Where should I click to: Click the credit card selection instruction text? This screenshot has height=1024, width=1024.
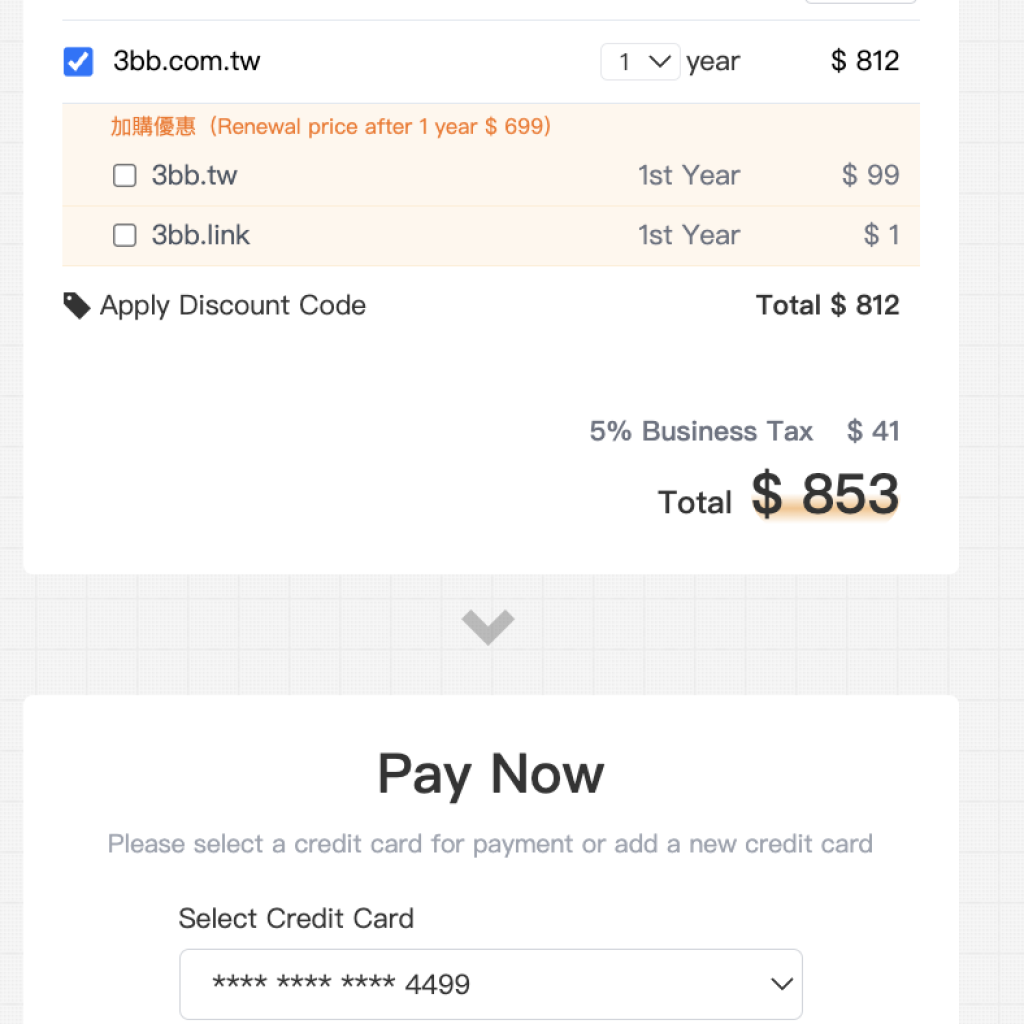[490, 844]
